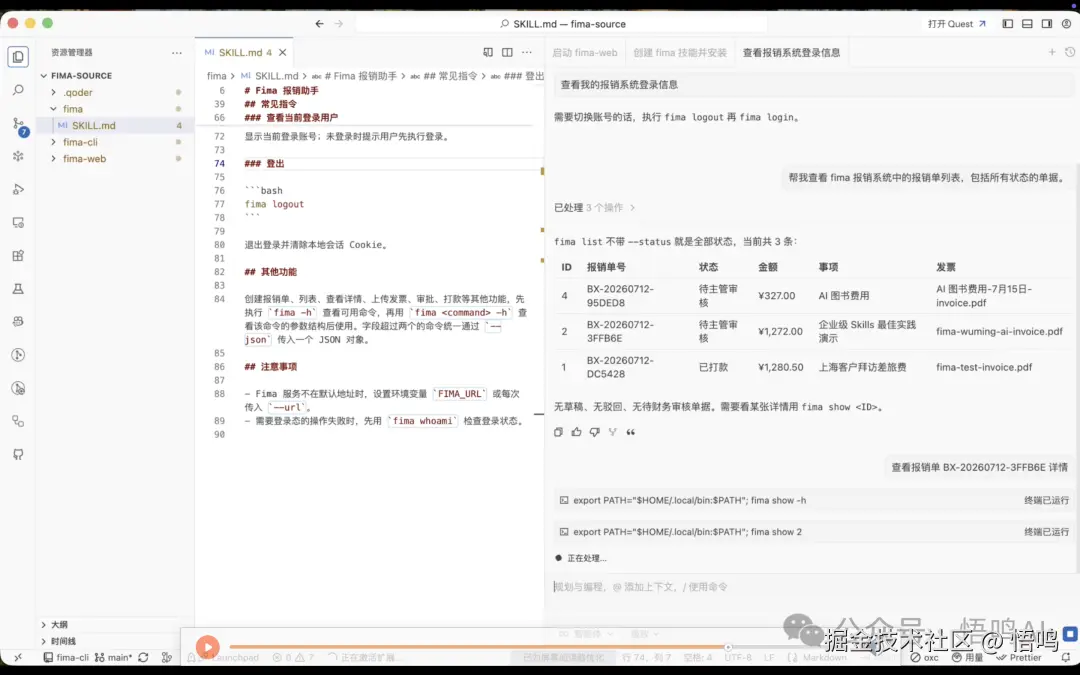
Task: Open notifications bell in status bar
Action: 1067,658
